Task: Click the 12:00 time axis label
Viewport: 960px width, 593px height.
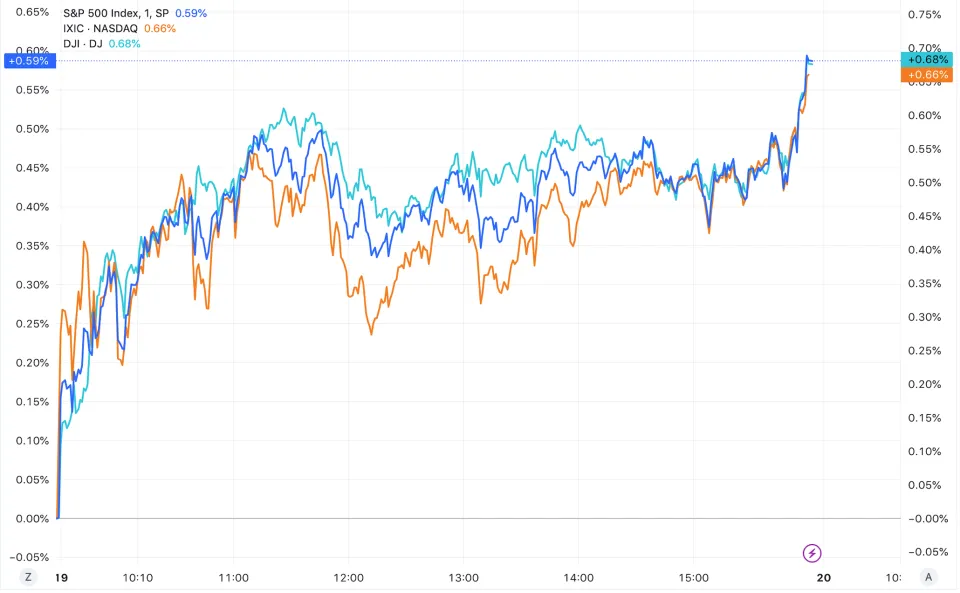Action: [x=348, y=577]
